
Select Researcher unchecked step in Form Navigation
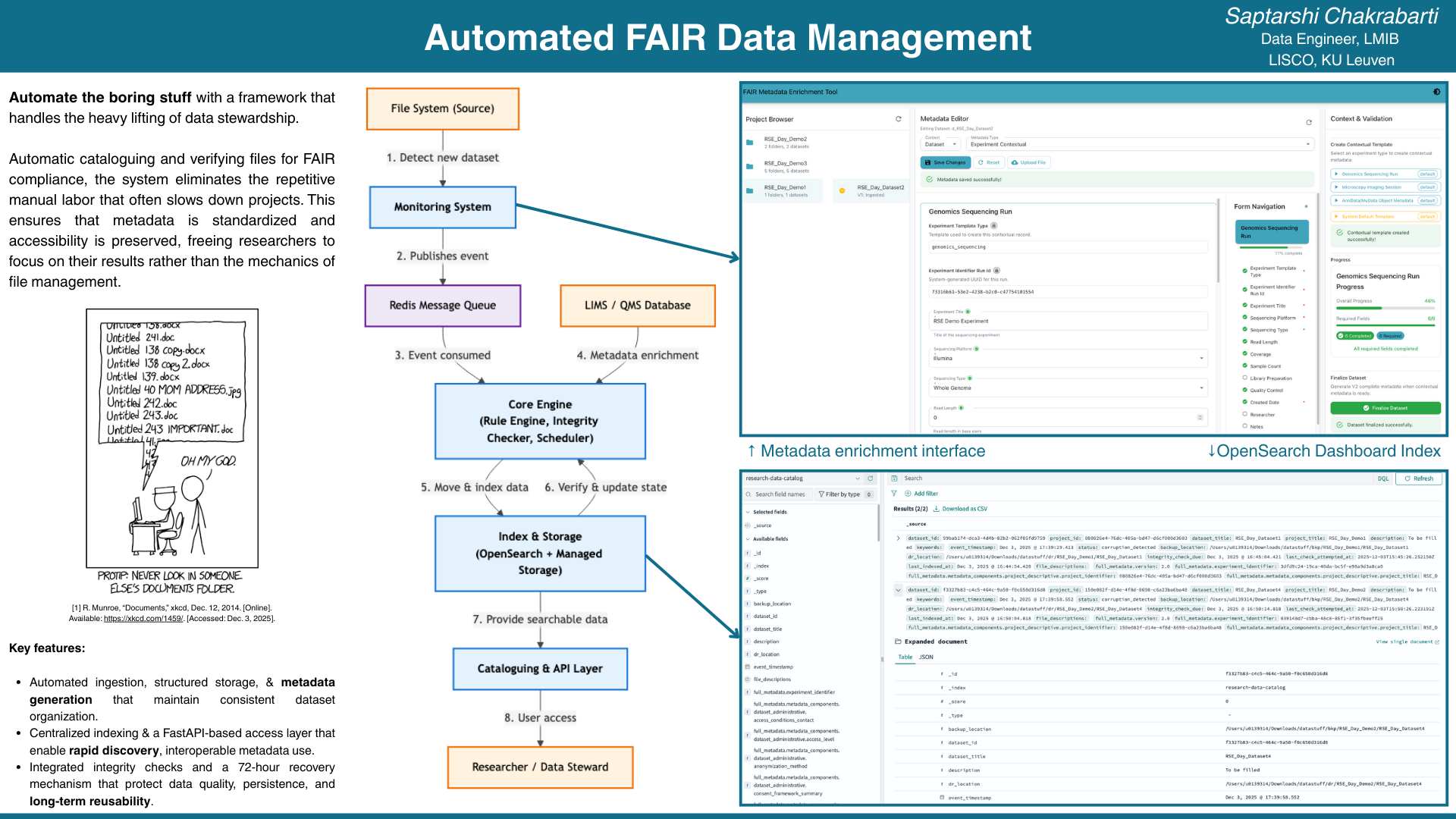pos(1262,414)
